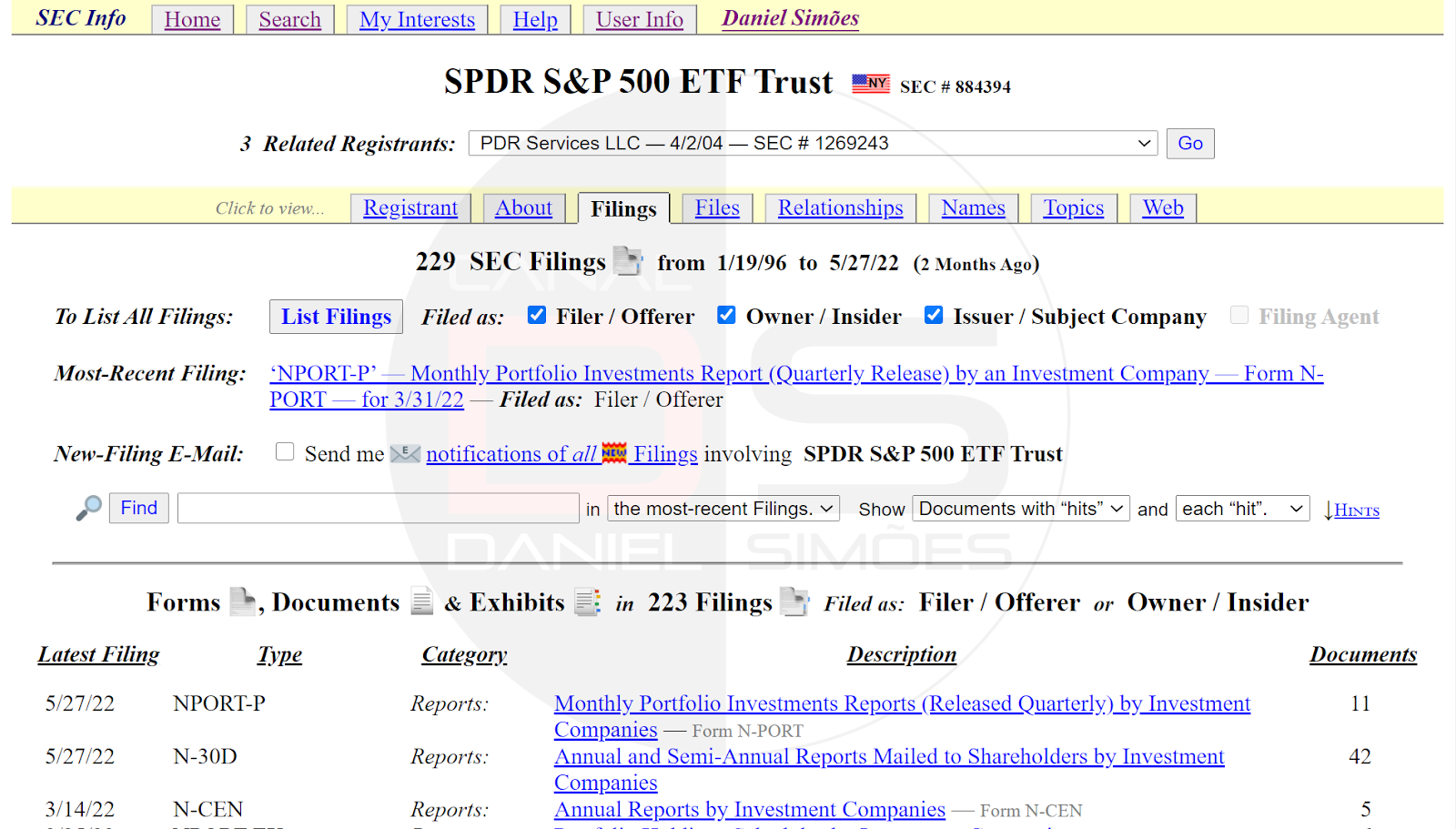Viewport: 1456px width, 829px height.
Task: Click the NY state flag icon
Action: (870, 84)
